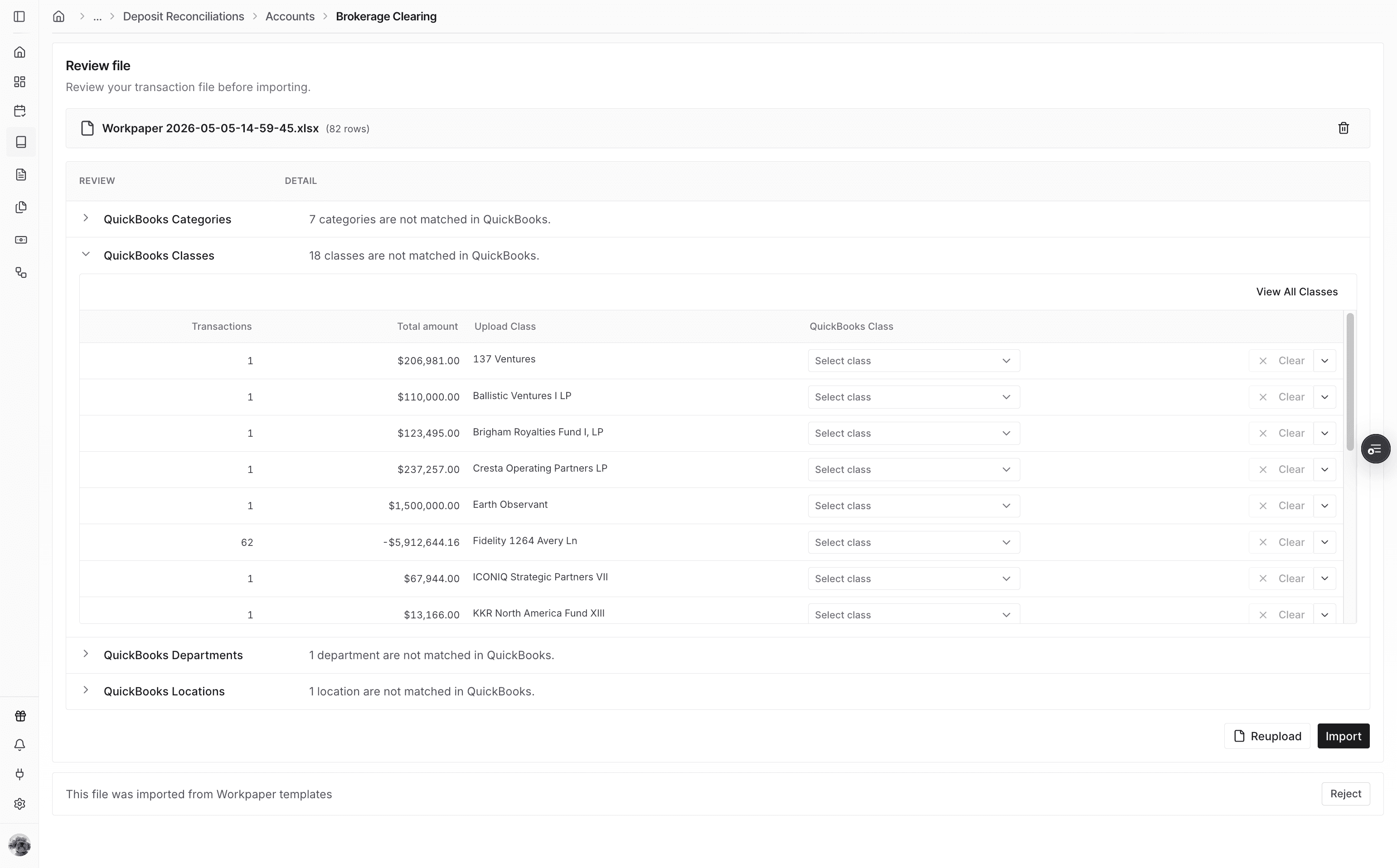
Task: Go to Deposit Reconciliations breadcrumb
Action: click(x=183, y=17)
